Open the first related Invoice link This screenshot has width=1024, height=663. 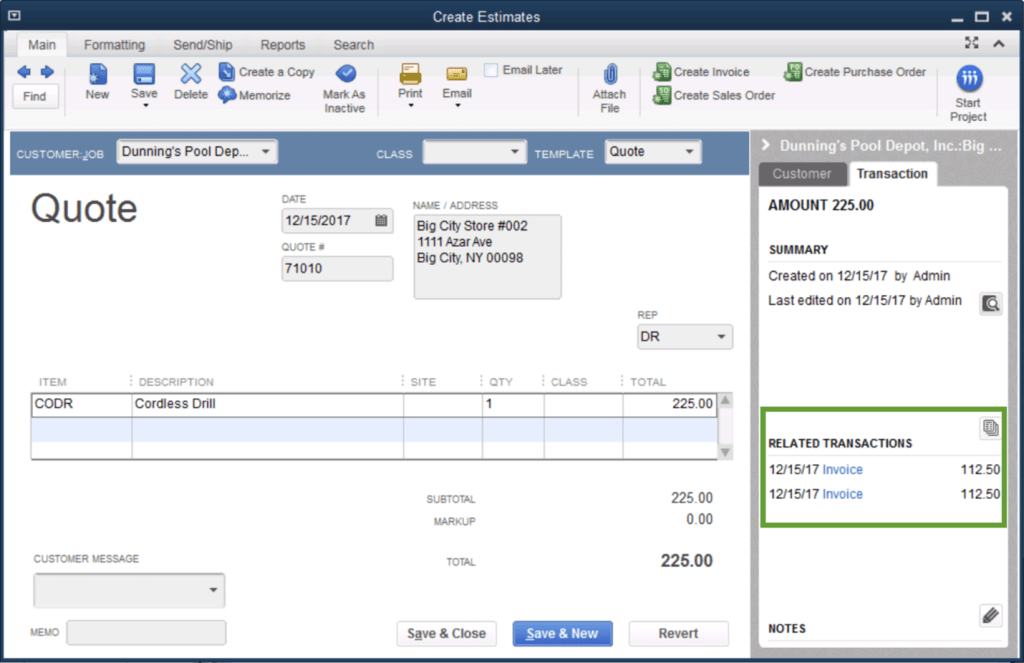842,470
